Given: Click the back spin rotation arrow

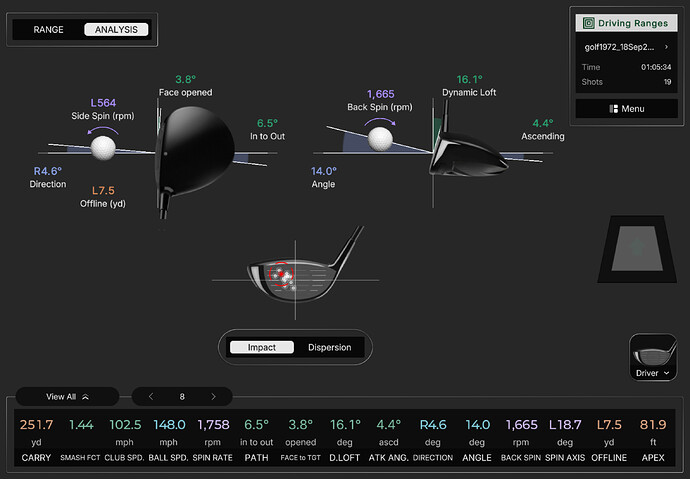Looking at the screenshot, I should point(380,121).
